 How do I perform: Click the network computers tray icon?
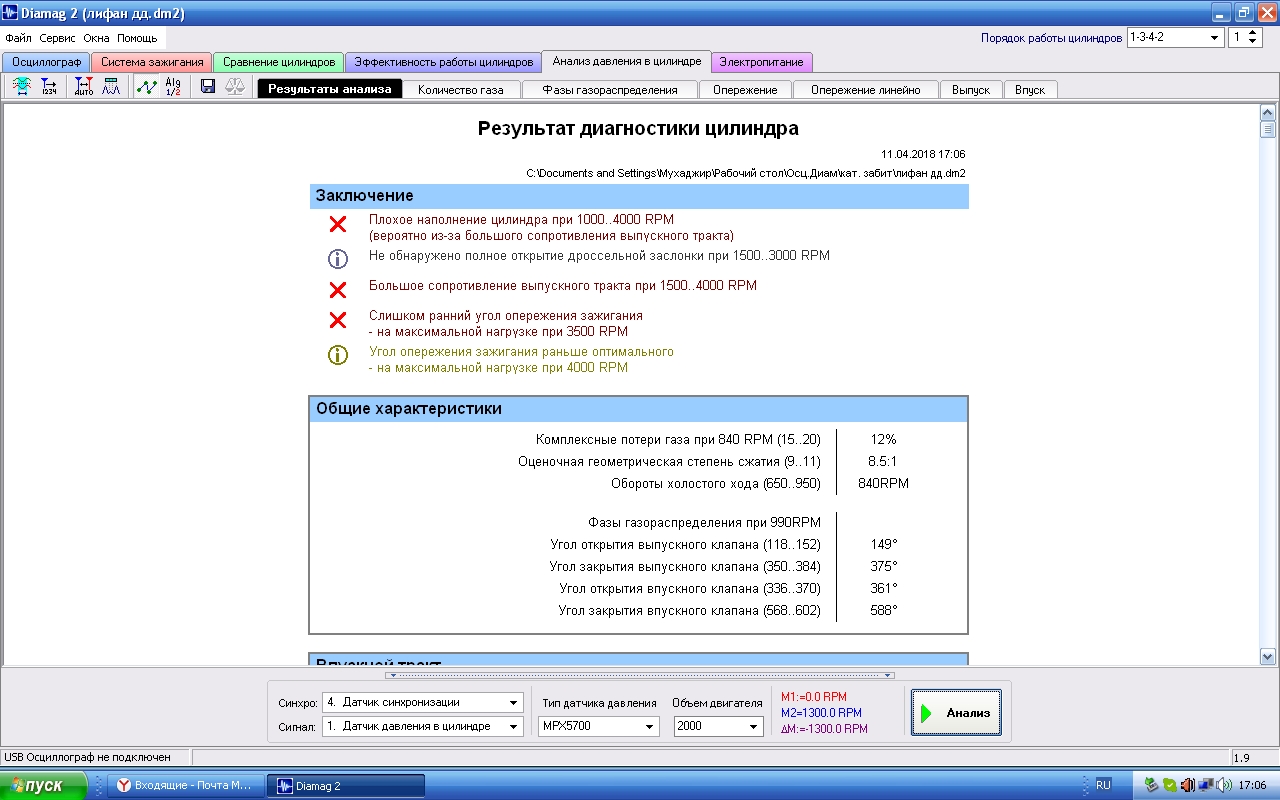[1206, 785]
